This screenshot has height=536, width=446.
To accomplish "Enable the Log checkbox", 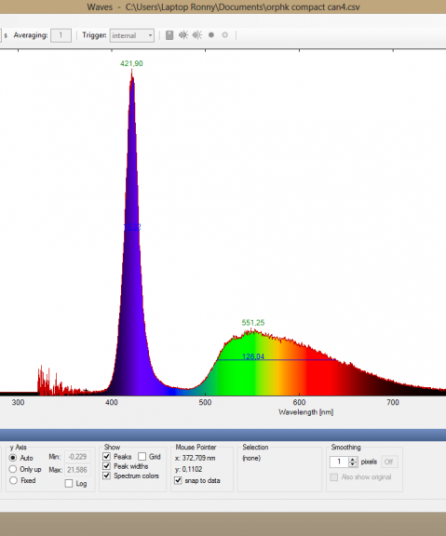I will pyautogui.click(x=69, y=483).
